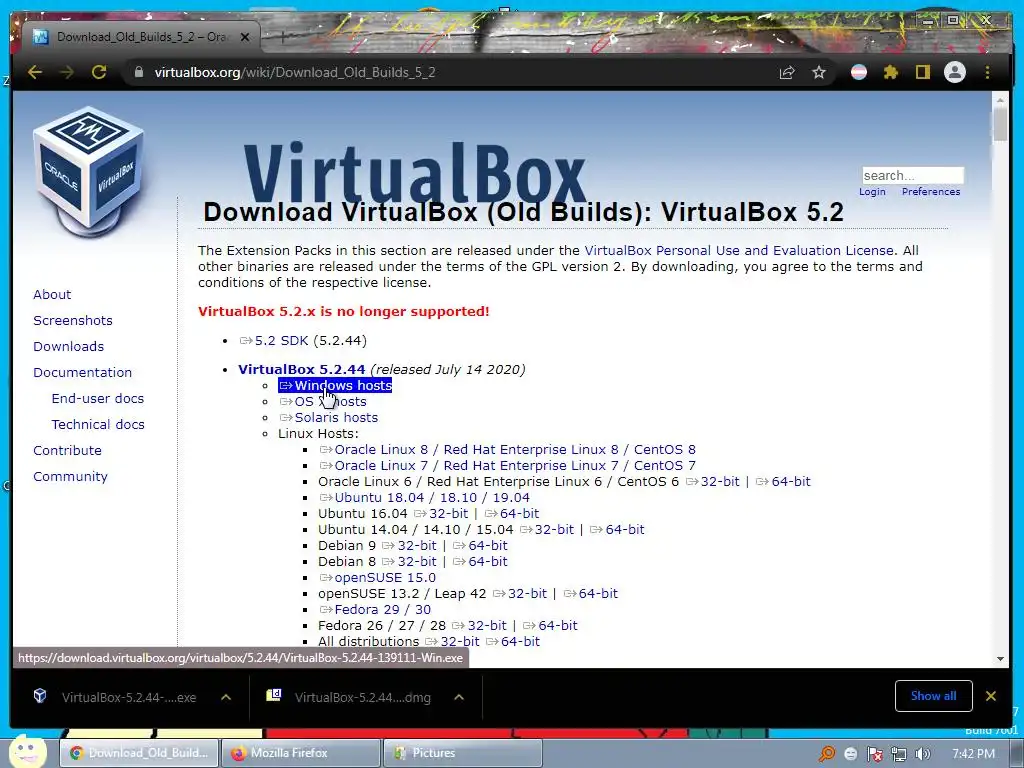Open Documentation in the sidebar
Image resolution: width=1024 pixels, height=768 pixels.
coord(82,372)
